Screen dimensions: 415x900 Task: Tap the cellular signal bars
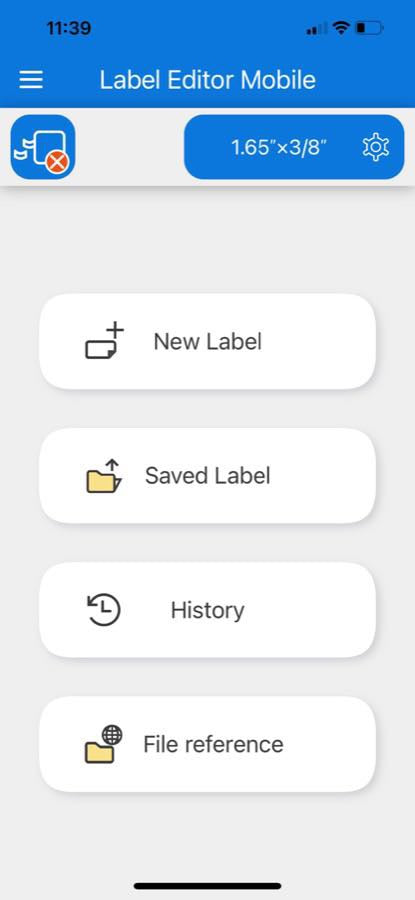(317, 28)
